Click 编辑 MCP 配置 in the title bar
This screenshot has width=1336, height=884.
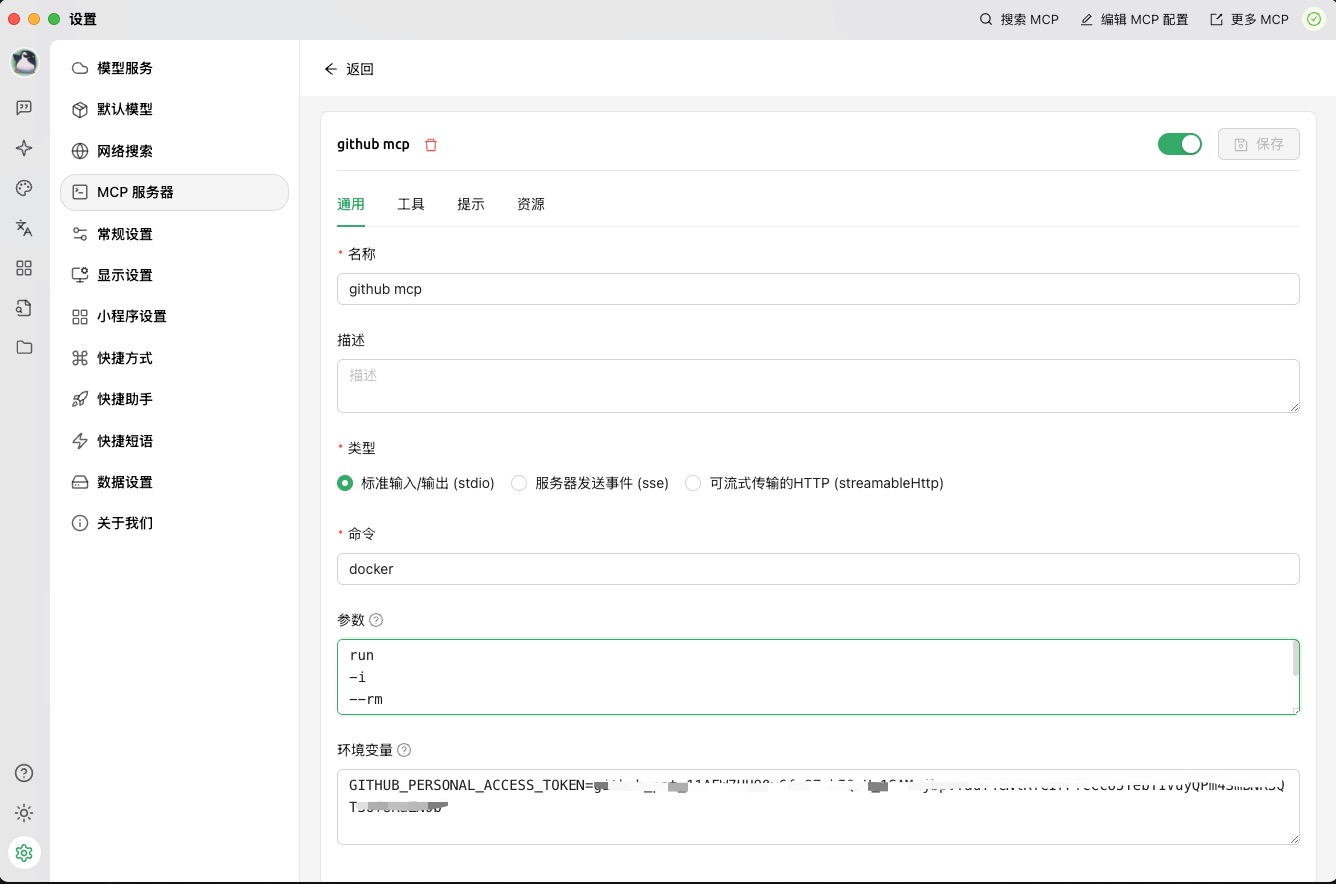point(1135,19)
